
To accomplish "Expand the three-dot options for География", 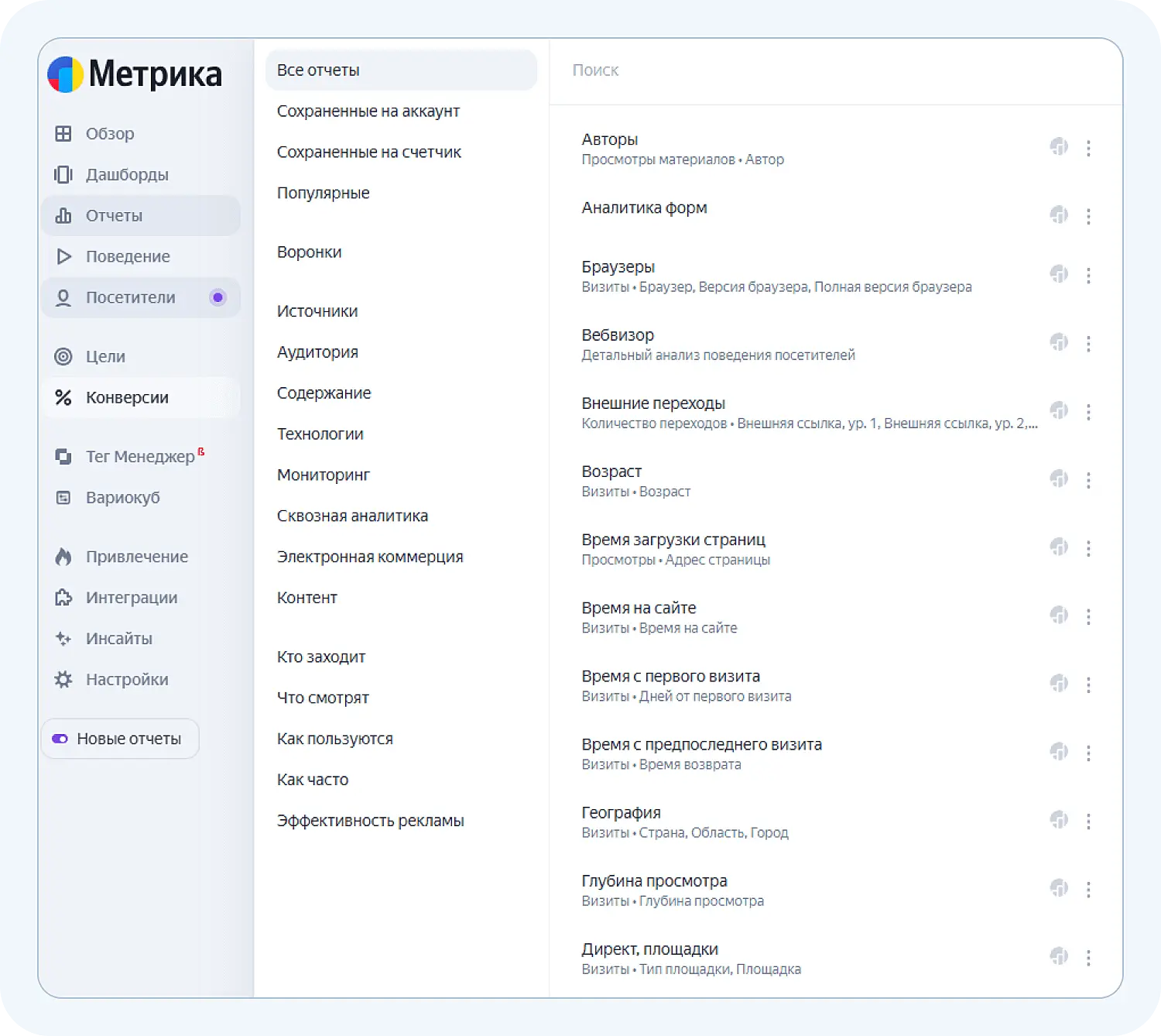I will [x=1088, y=821].
